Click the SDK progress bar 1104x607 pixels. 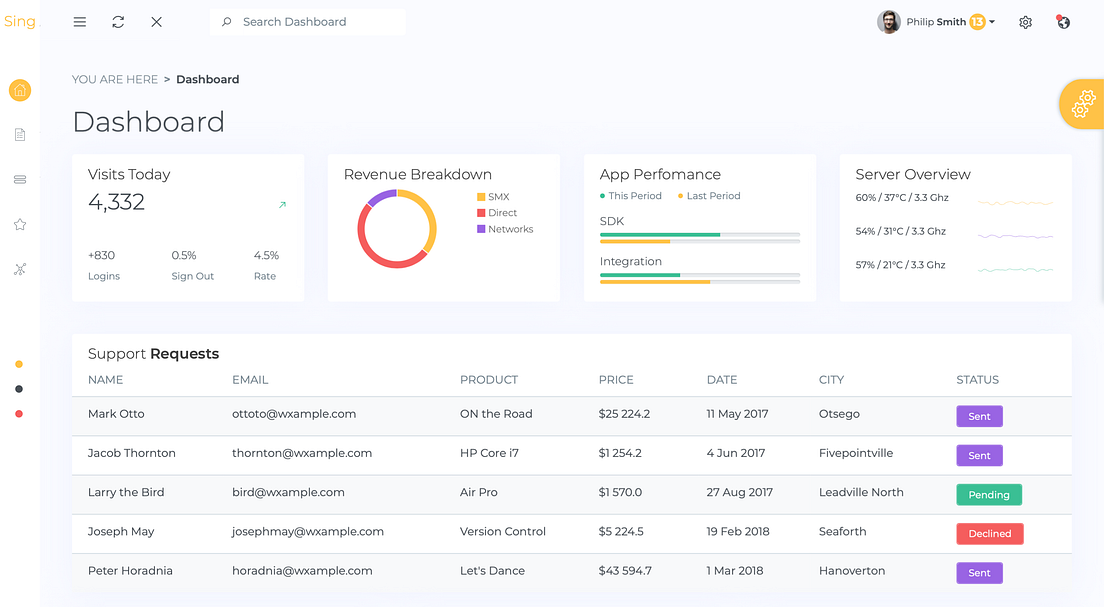699,235
